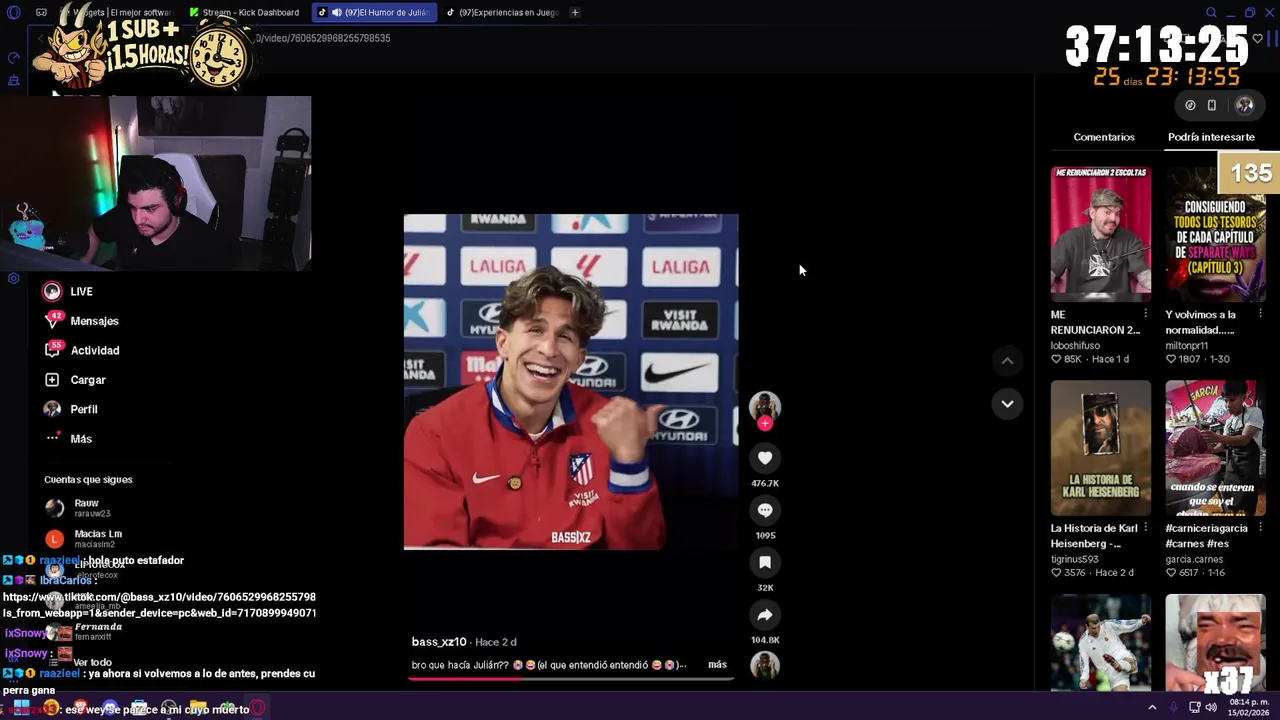Open options for the Y volvimos a la normalidad video
Screen dimensions: 1280x720
tap(1260, 314)
